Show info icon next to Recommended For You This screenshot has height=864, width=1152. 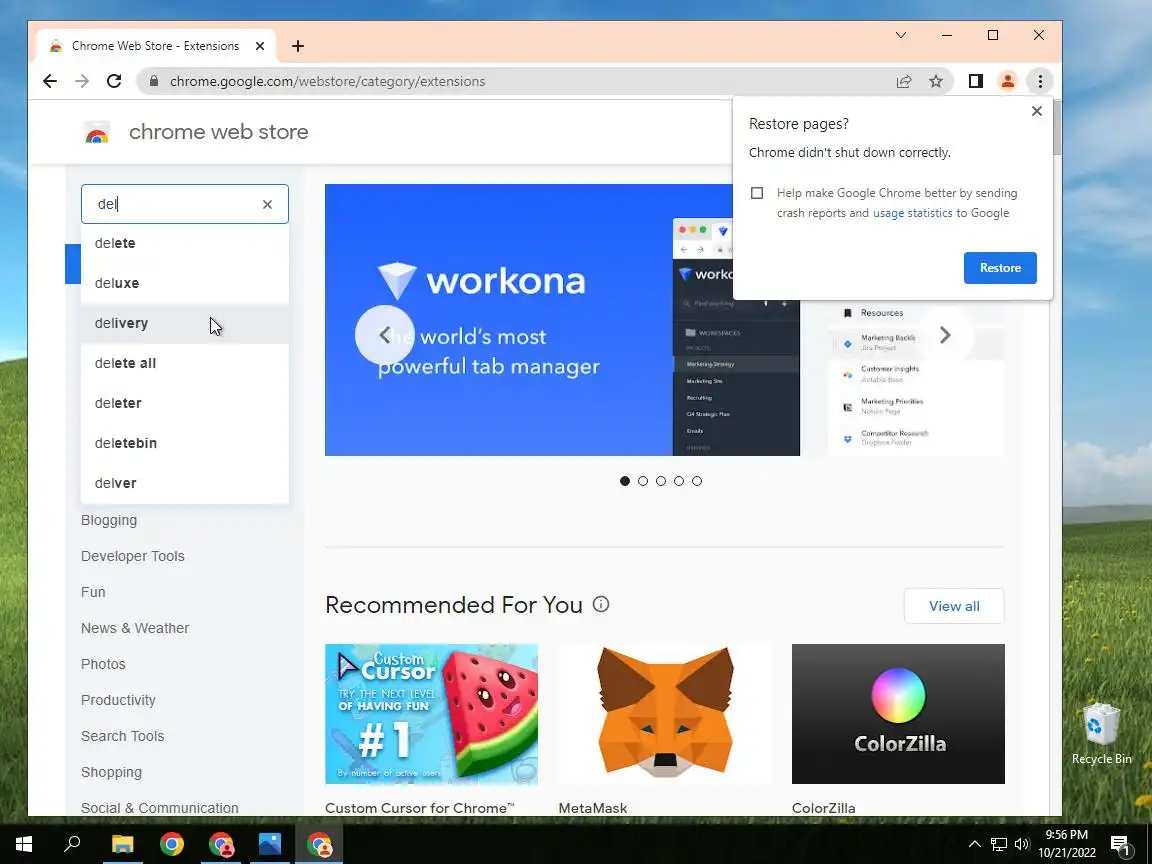(601, 605)
